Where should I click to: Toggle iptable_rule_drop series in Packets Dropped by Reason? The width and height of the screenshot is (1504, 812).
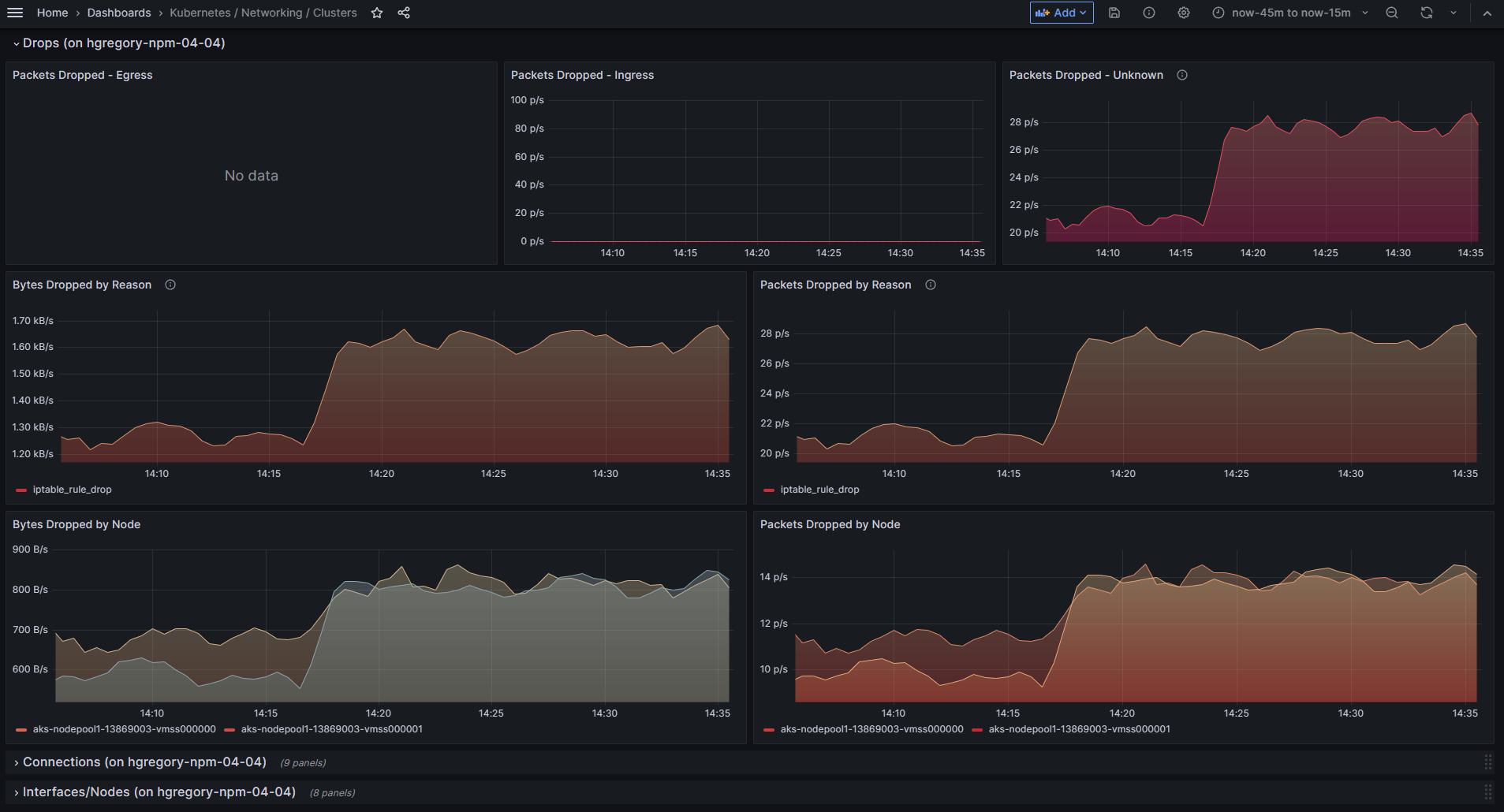pyautogui.click(x=819, y=490)
